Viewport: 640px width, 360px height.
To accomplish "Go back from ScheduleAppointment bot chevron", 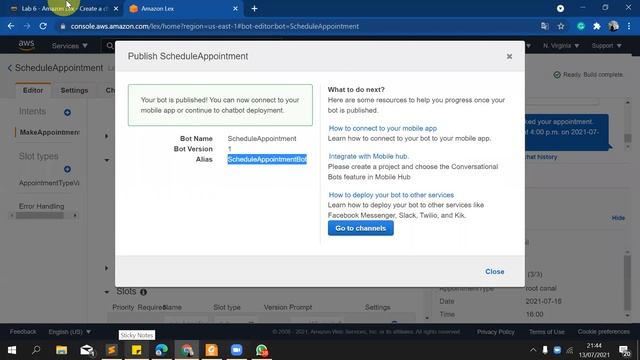I will [10, 68].
